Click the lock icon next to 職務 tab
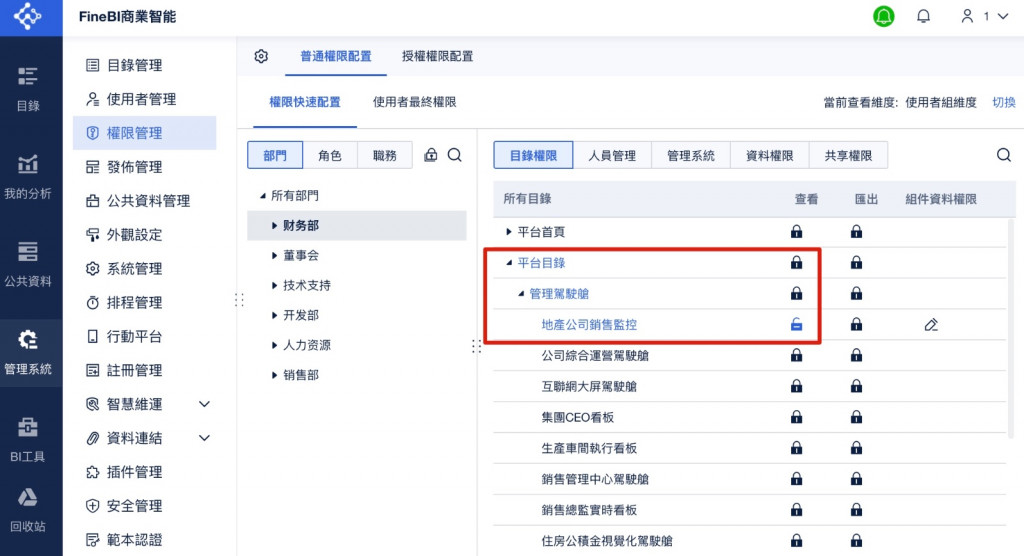 pyautogui.click(x=430, y=155)
